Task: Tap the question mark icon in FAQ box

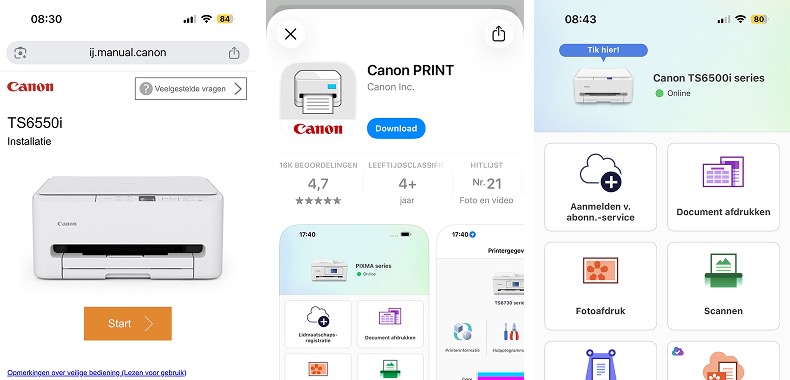Action: point(146,89)
